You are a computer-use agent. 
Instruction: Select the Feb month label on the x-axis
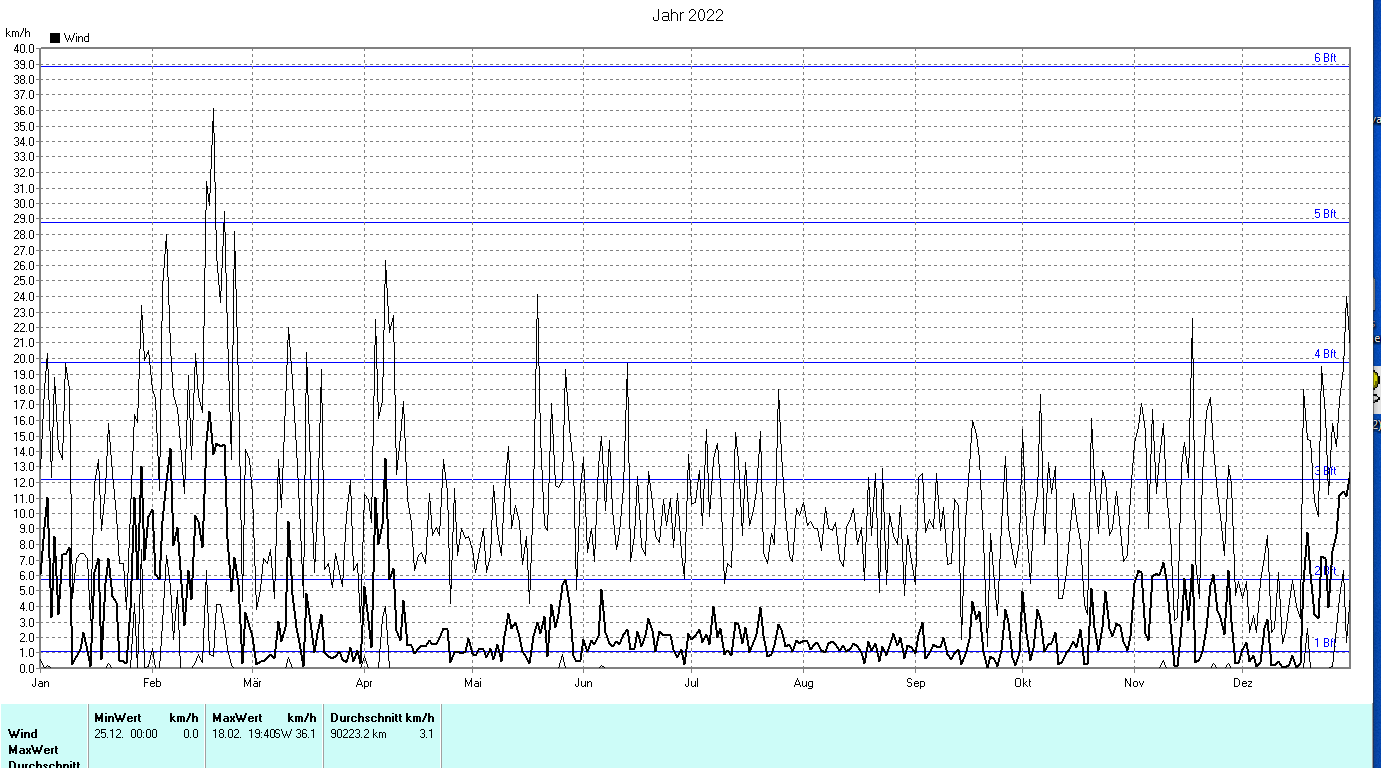[152, 683]
